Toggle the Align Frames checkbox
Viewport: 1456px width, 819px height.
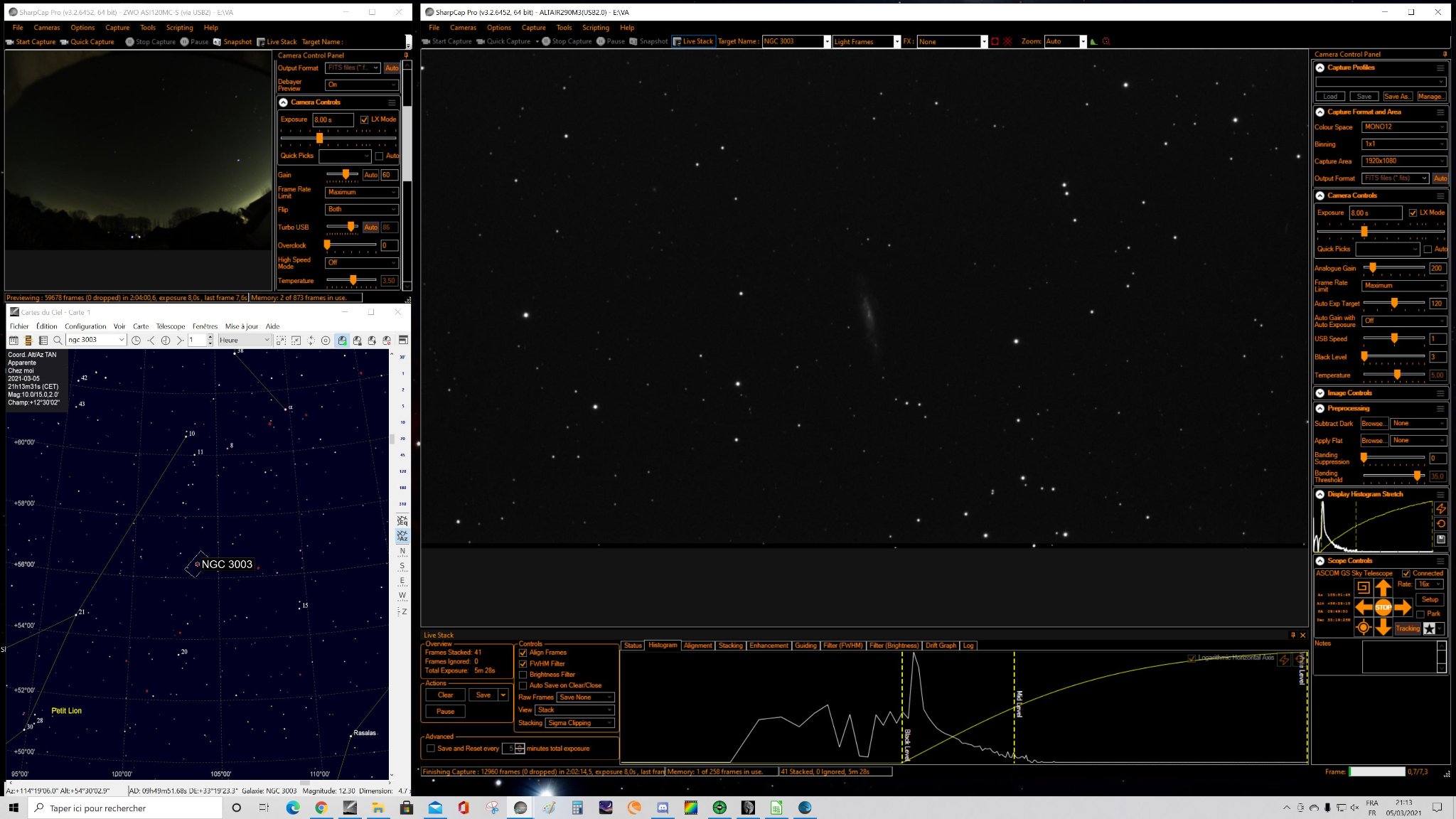tap(523, 653)
